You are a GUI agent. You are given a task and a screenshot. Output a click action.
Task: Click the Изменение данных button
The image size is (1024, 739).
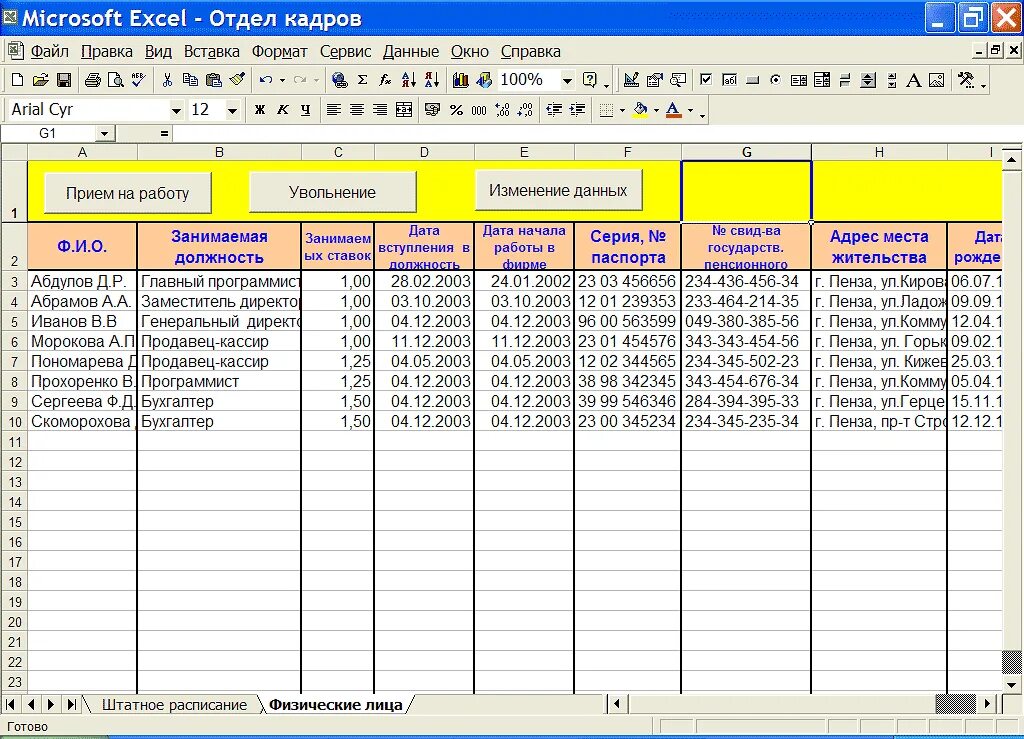[558, 190]
